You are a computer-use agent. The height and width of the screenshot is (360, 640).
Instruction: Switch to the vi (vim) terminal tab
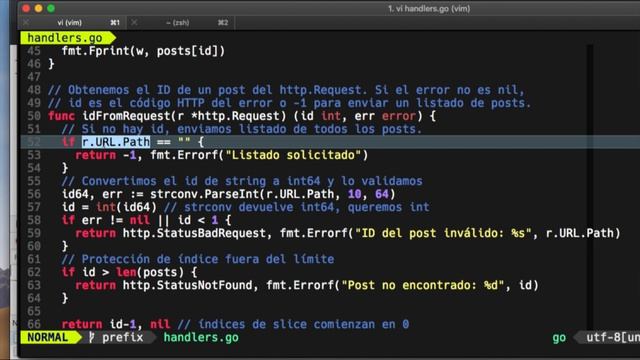coord(69,22)
